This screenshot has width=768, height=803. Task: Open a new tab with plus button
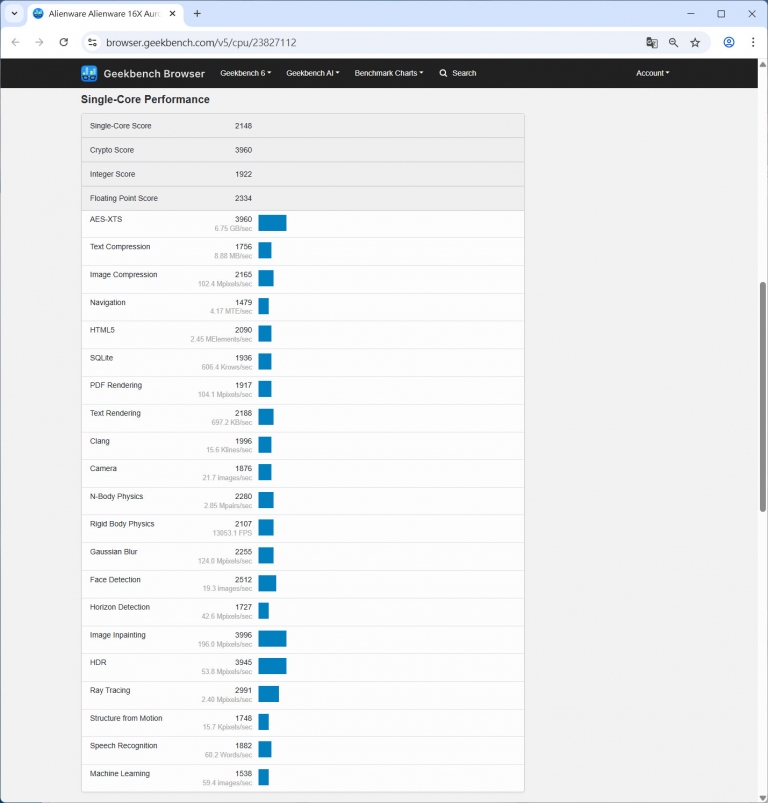[x=197, y=14]
